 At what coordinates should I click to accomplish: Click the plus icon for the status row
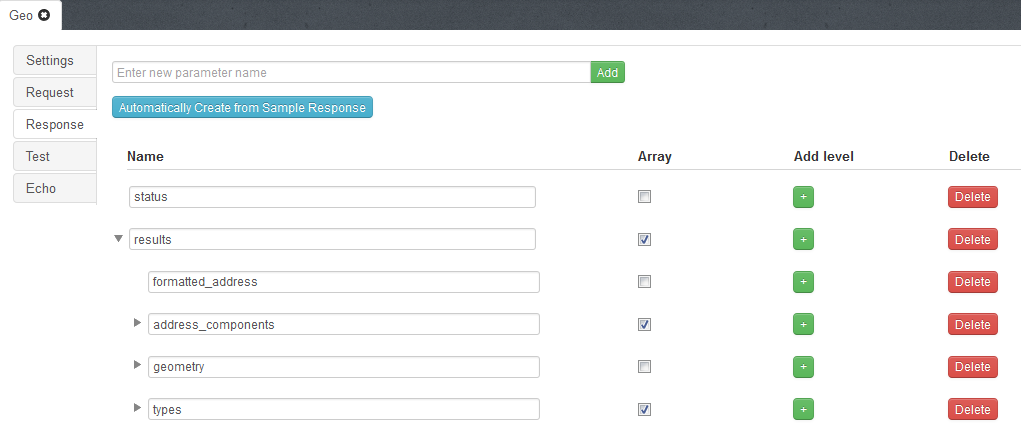pyautogui.click(x=805, y=197)
